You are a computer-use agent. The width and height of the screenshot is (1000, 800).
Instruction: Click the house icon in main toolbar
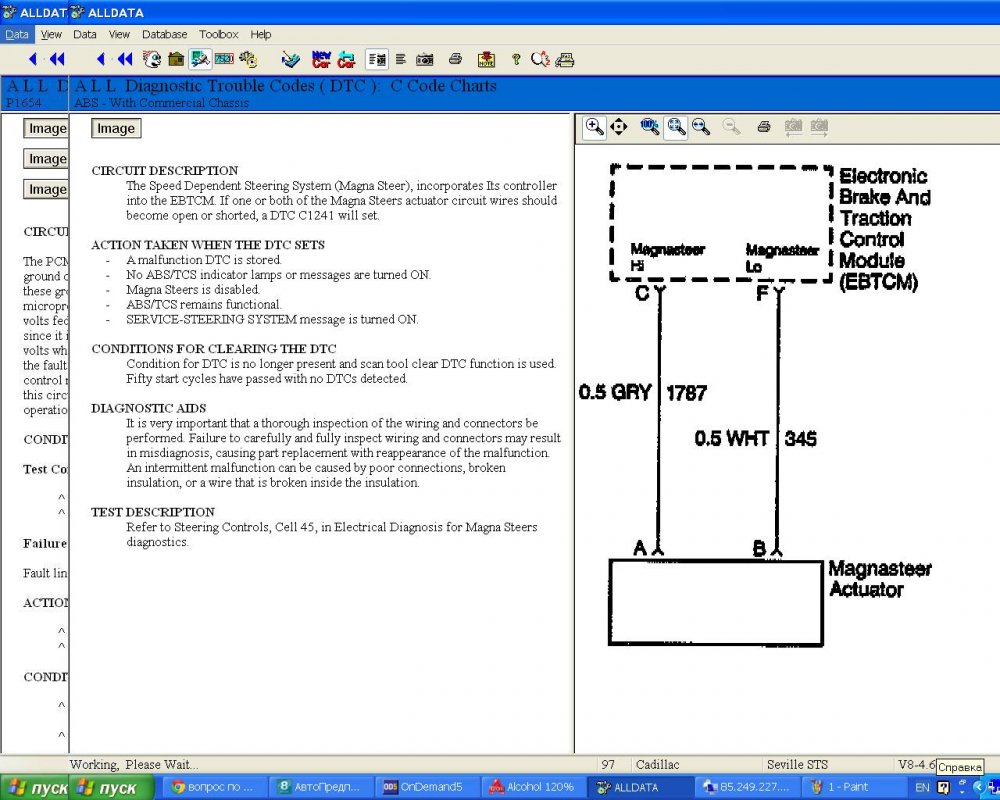[x=176, y=60]
